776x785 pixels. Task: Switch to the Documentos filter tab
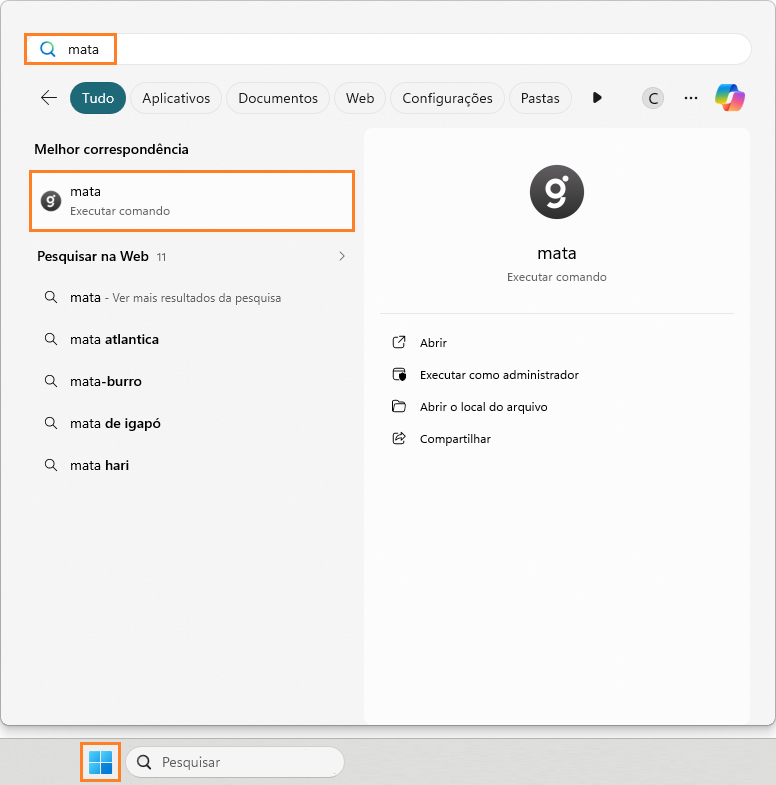click(x=277, y=98)
